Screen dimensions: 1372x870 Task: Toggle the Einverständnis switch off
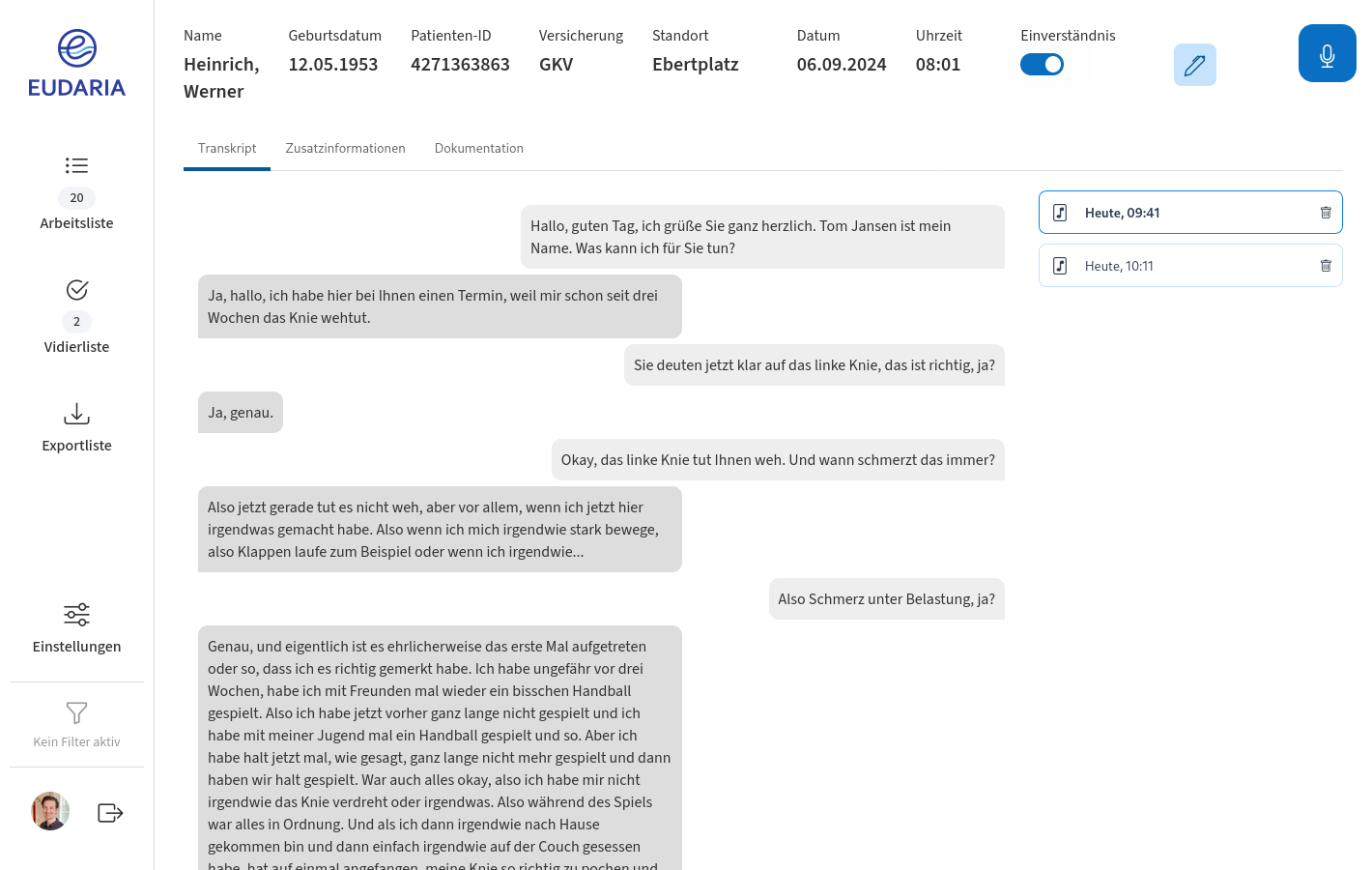tap(1042, 65)
